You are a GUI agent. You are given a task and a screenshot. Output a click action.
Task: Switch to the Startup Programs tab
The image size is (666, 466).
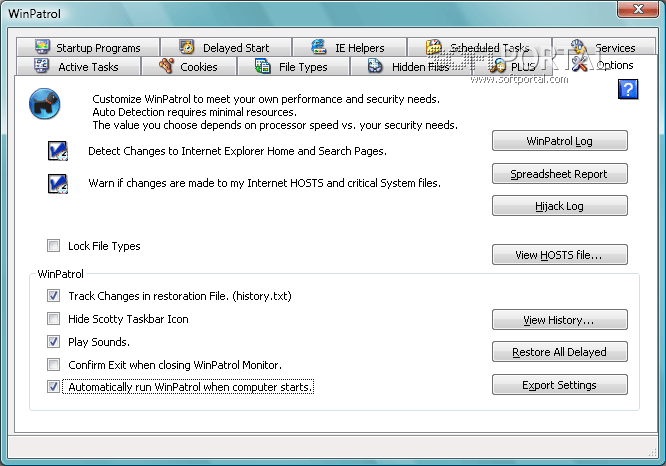tap(88, 47)
